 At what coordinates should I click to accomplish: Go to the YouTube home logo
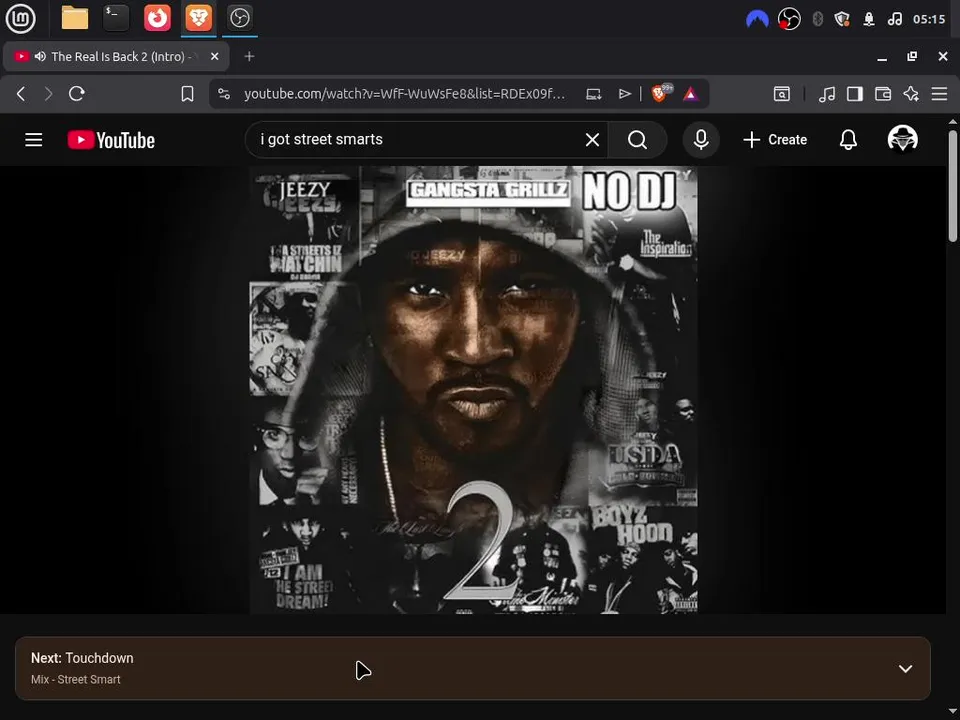pyautogui.click(x=111, y=140)
